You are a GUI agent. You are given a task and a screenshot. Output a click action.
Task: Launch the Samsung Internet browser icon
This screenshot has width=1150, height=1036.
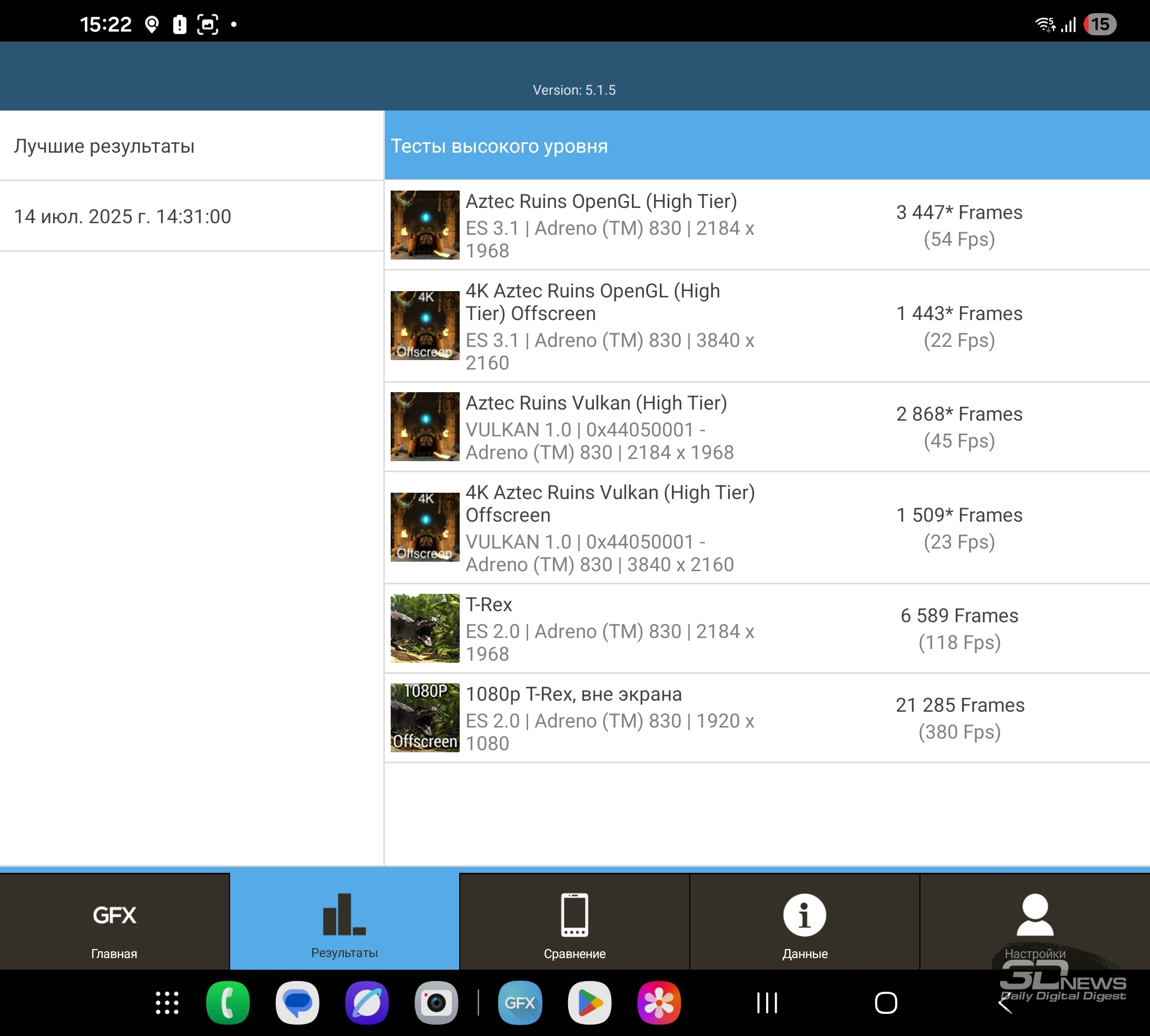pos(366,1002)
